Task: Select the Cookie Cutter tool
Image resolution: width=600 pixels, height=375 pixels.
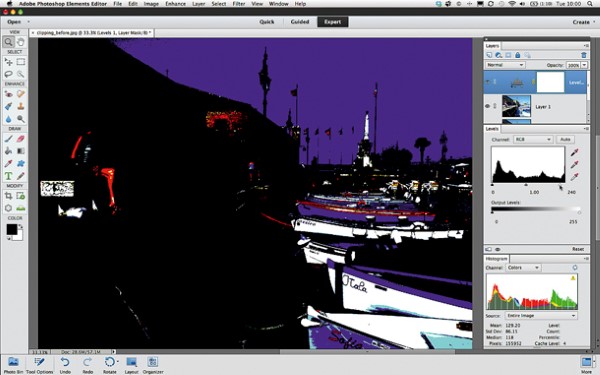Action: pyautogui.click(x=8, y=208)
